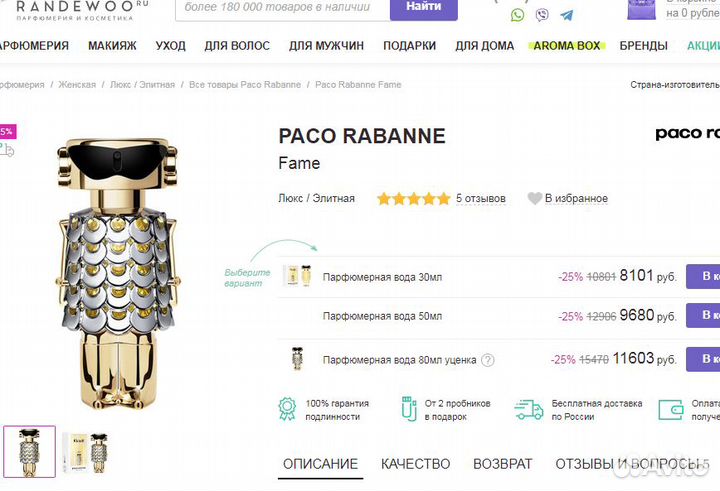Switch to ВОЗВРАТ tab
The image size is (720, 491).
click(x=503, y=464)
